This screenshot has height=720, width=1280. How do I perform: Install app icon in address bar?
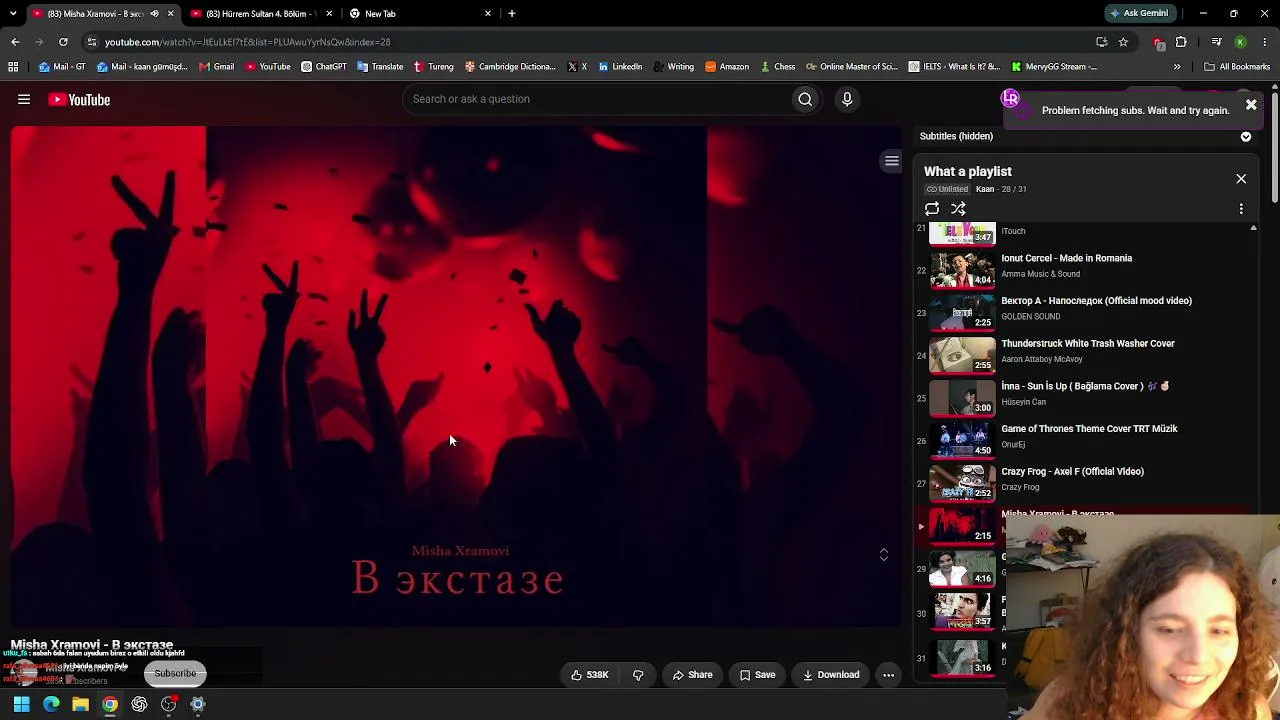(x=1101, y=42)
